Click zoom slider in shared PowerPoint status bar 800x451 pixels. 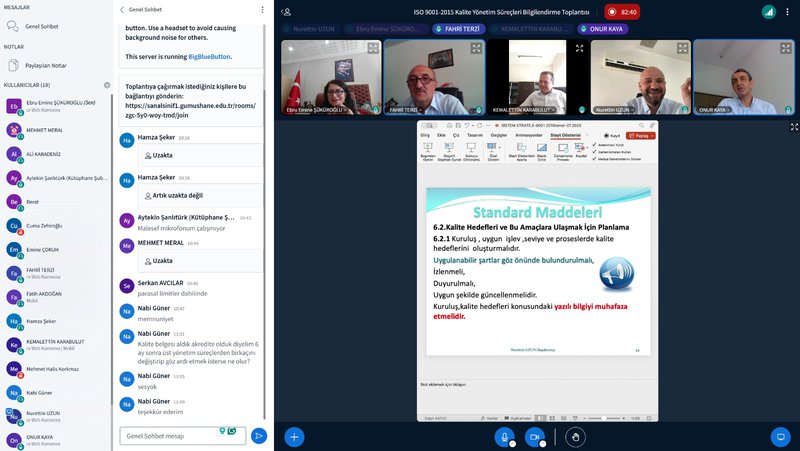point(605,418)
